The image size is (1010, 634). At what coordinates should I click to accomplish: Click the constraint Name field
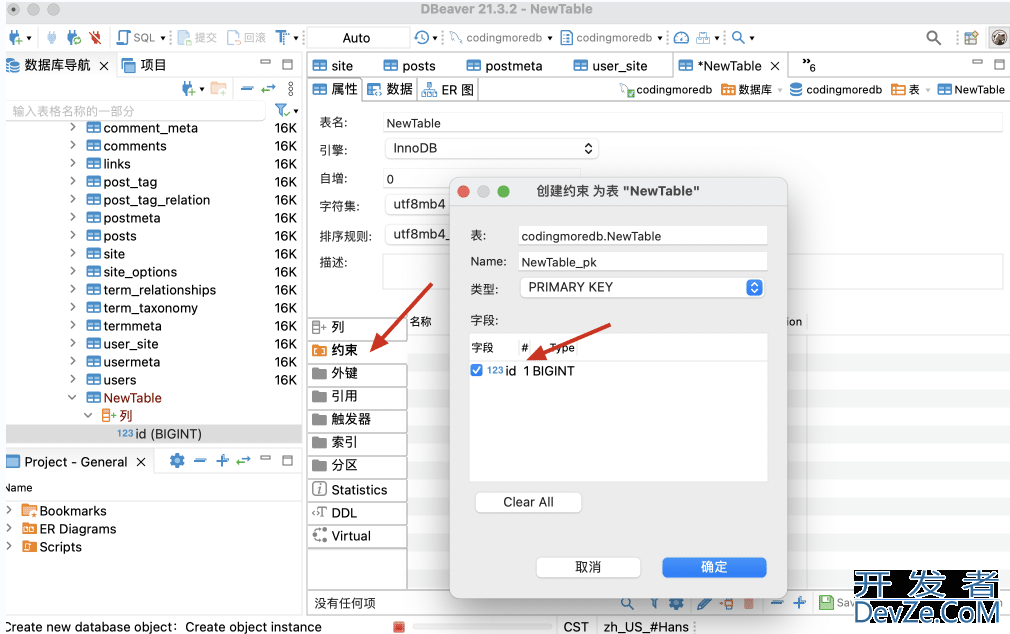(642, 262)
